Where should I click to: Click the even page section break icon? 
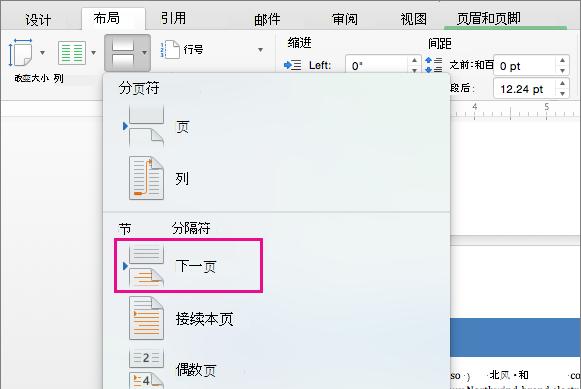146,368
